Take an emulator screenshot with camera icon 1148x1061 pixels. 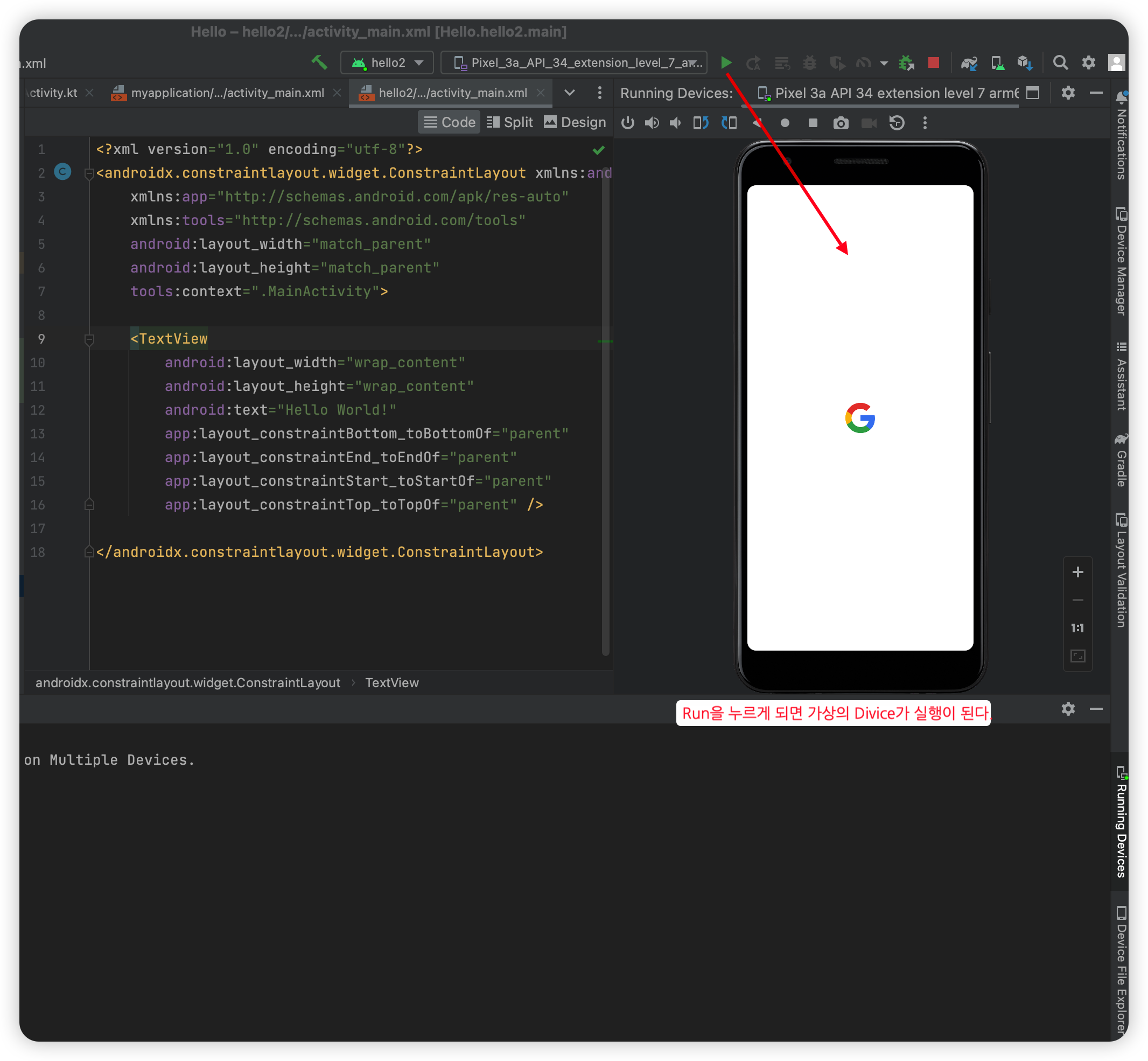(841, 123)
